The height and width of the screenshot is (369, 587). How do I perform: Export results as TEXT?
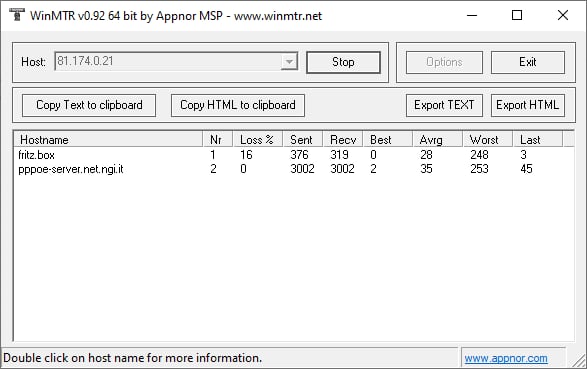pos(444,105)
